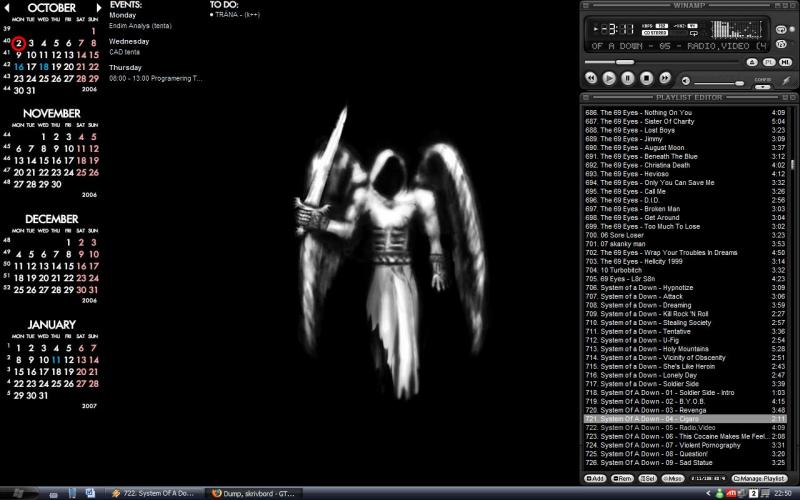Click the Winamp lightning bolt icon
The width and height of the screenshot is (800, 500).
pyautogui.click(x=785, y=80)
